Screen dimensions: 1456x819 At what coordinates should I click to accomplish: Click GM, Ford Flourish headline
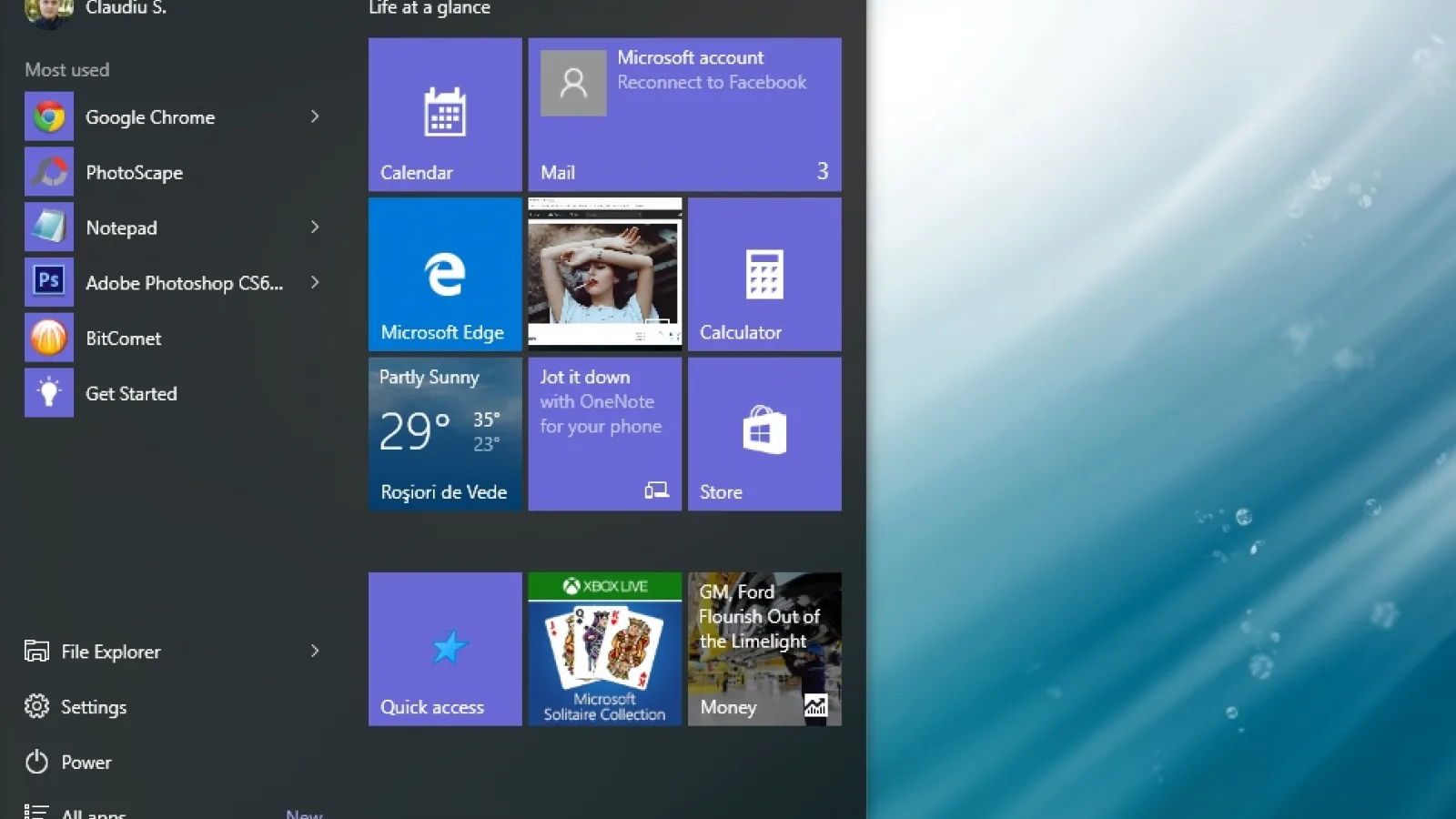point(759,616)
